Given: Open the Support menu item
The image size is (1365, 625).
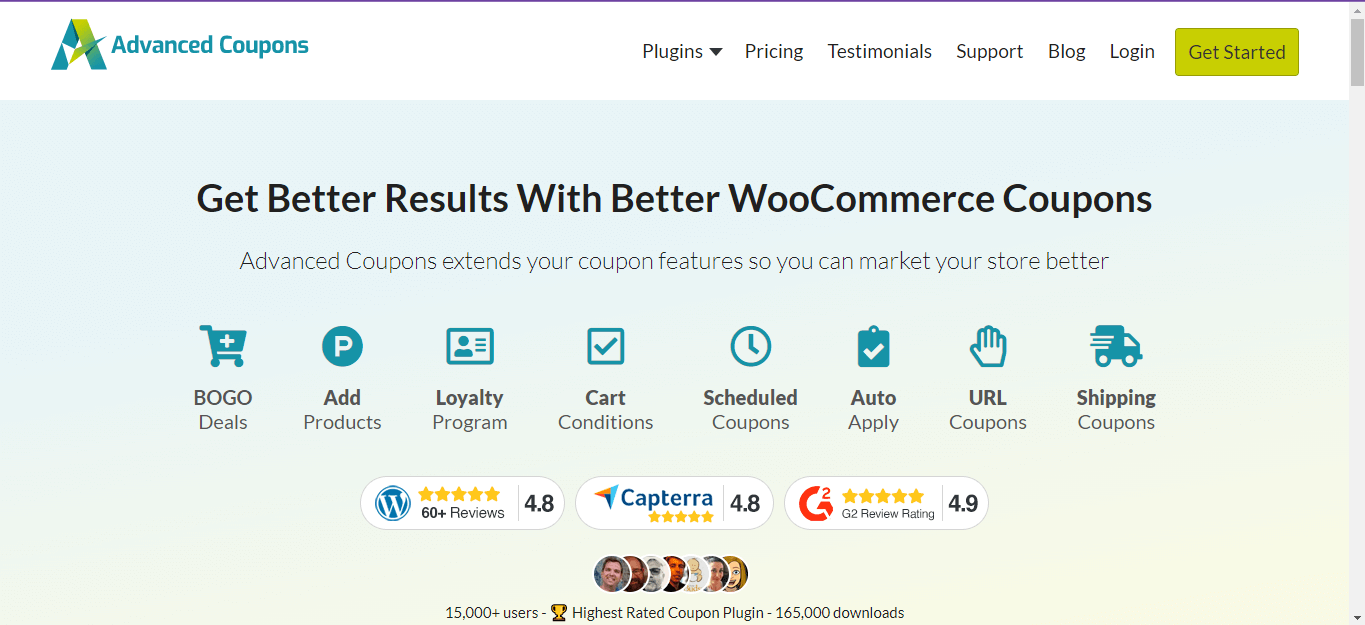Looking at the screenshot, I should [x=989, y=52].
